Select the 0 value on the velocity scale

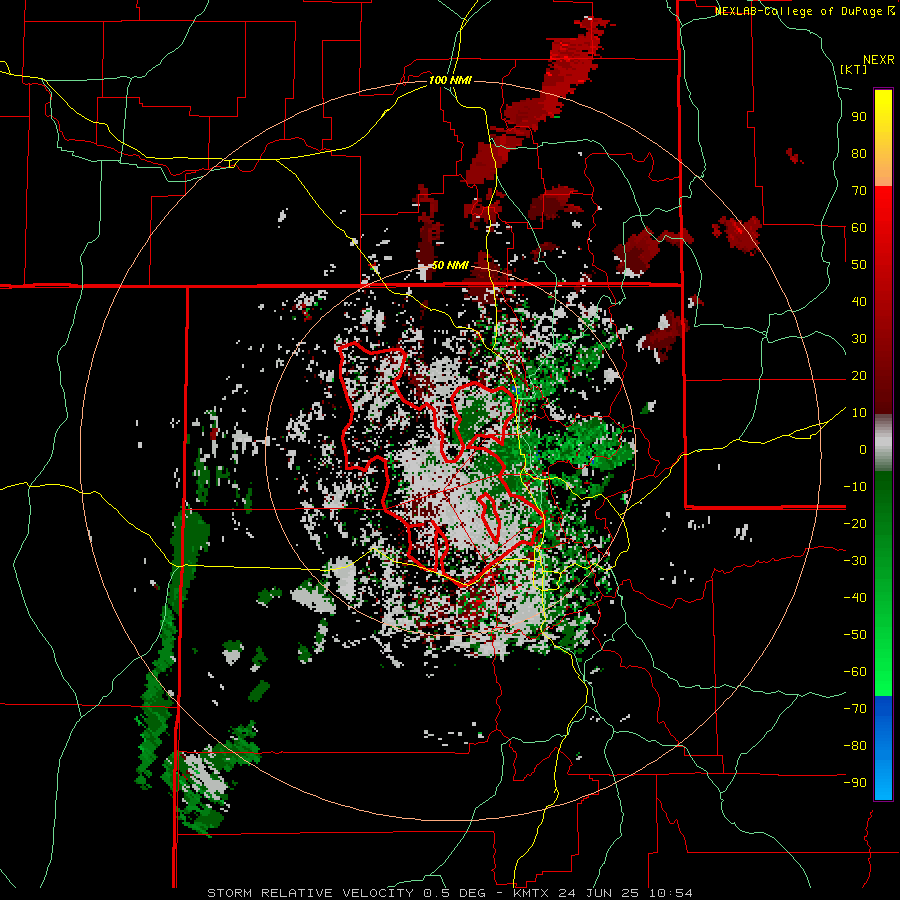click(863, 449)
